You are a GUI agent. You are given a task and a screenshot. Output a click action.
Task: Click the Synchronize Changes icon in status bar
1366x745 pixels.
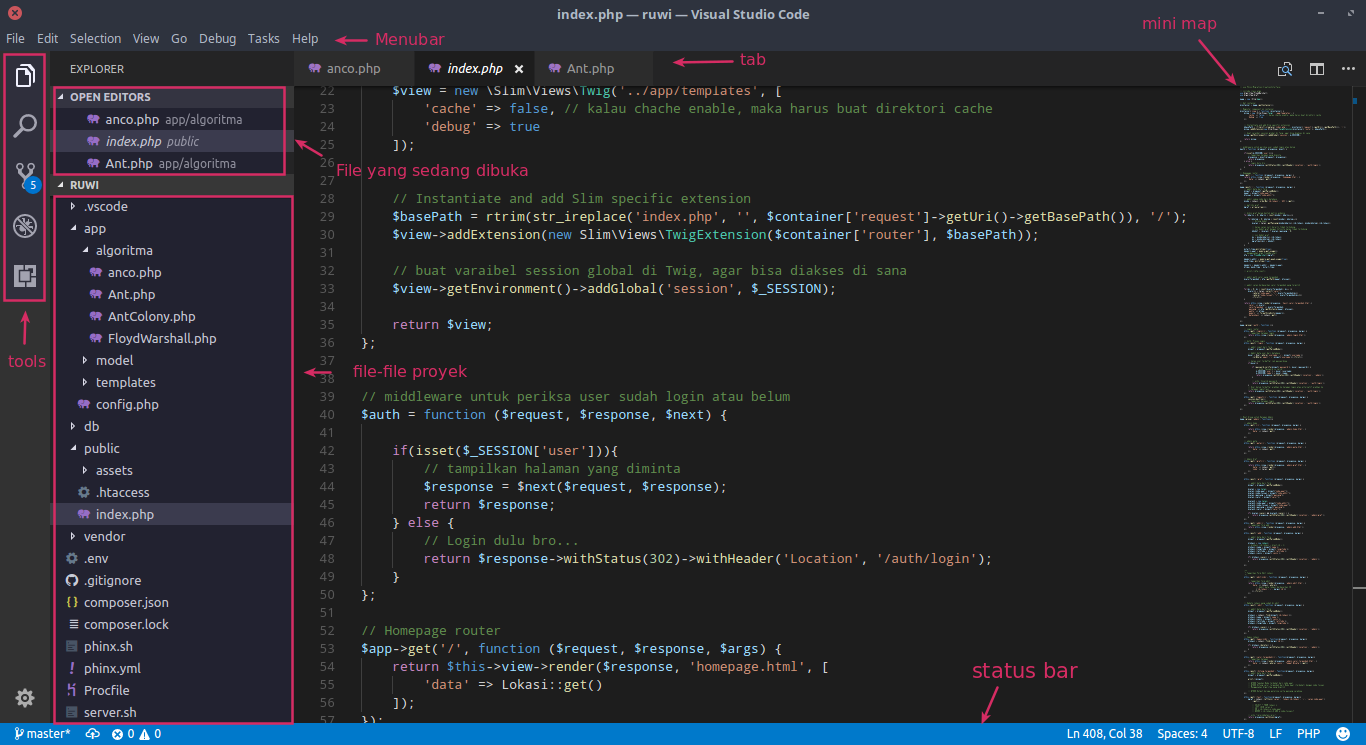(92, 733)
